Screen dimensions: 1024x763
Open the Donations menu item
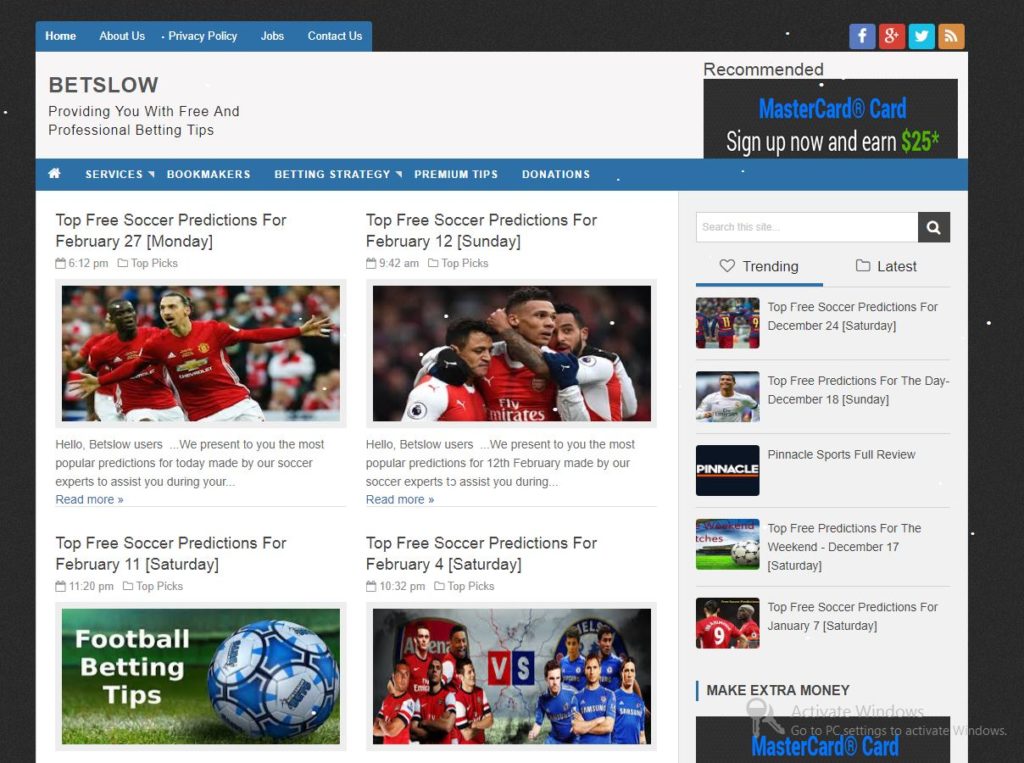click(x=556, y=174)
